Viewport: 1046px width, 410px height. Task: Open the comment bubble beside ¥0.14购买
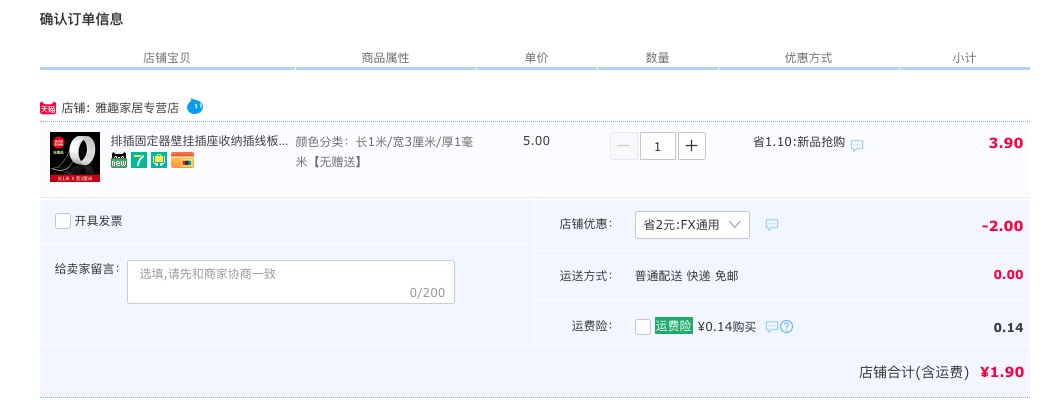(x=771, y=327)
